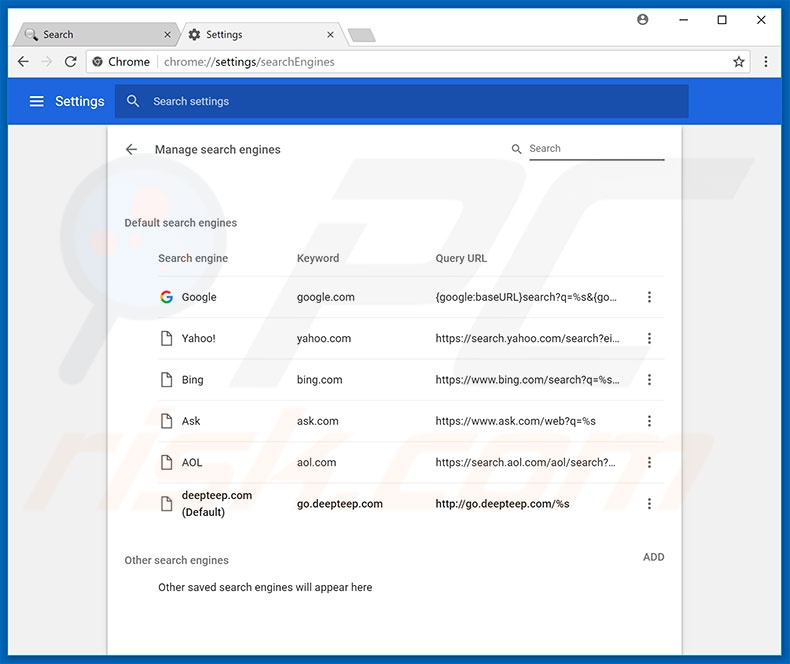Click the Other search engines heading
790x664 pixels.
point(176,560)
